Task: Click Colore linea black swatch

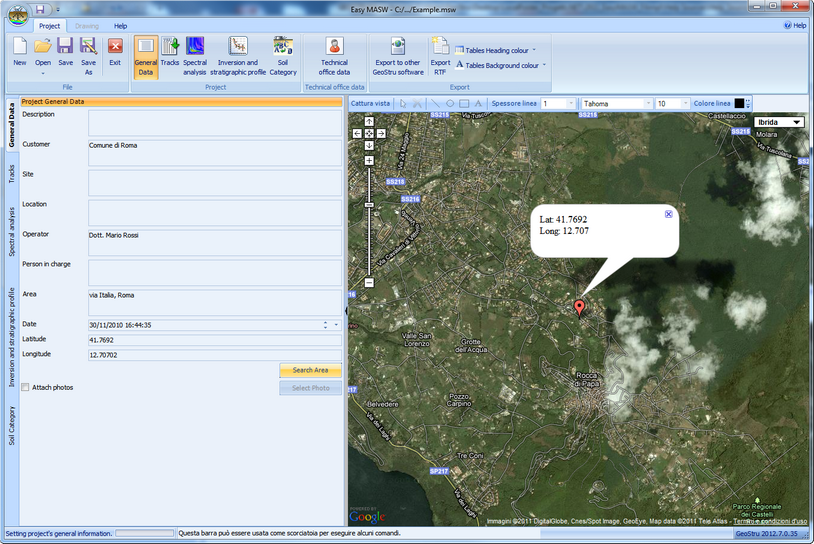Action: coord(739,103)
